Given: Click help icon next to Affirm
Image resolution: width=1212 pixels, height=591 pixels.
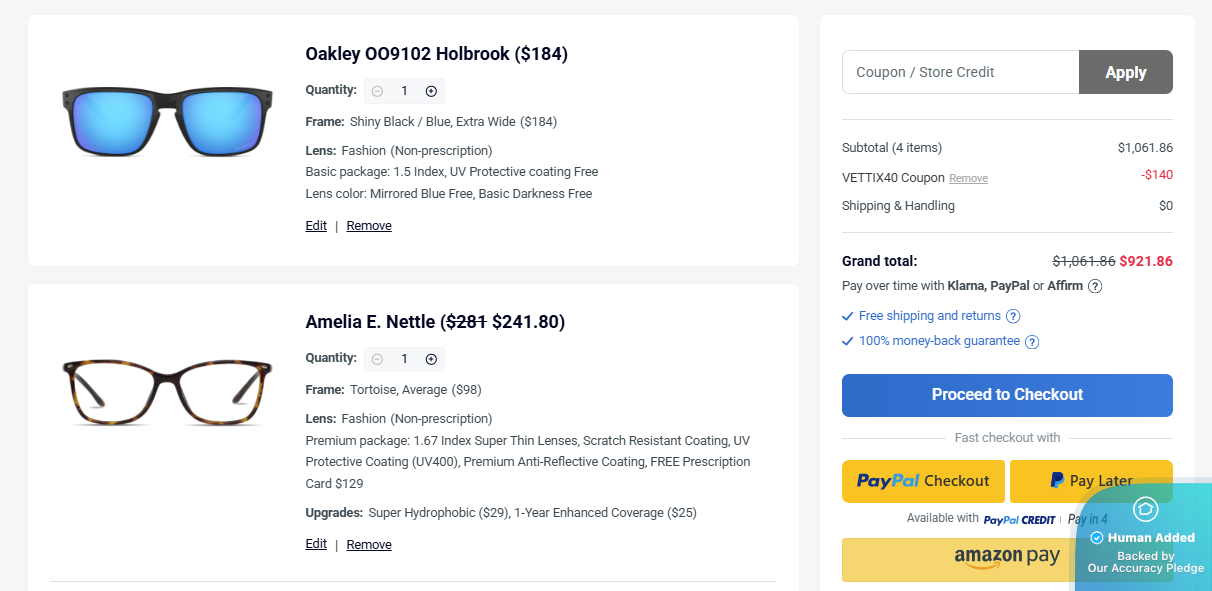Looking at the screenshot, I should (x=1095, y=287).
